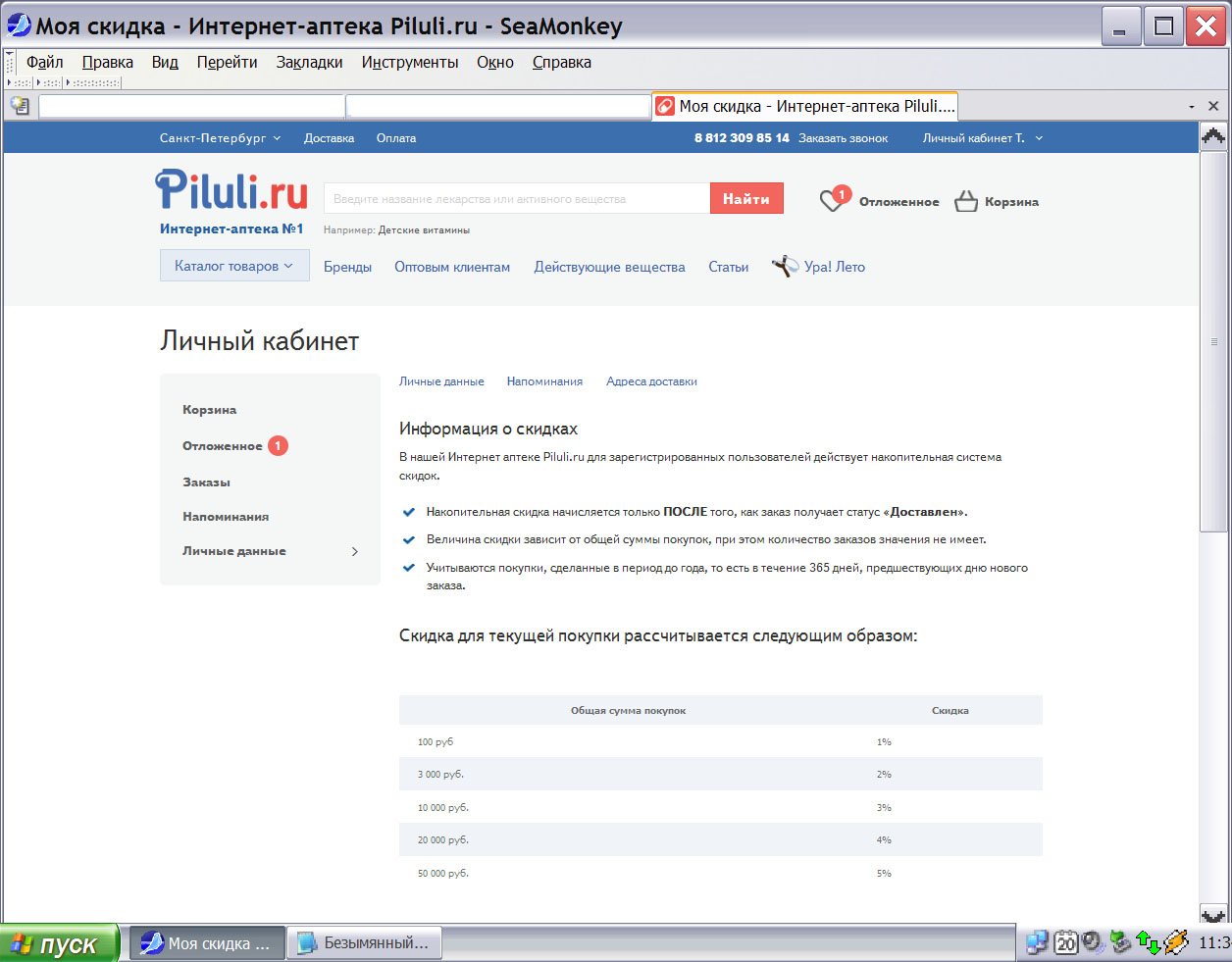This screenshot has height=962, width=1232.
Task: Open the Перейти menu
Action: [x=227, y=62]
